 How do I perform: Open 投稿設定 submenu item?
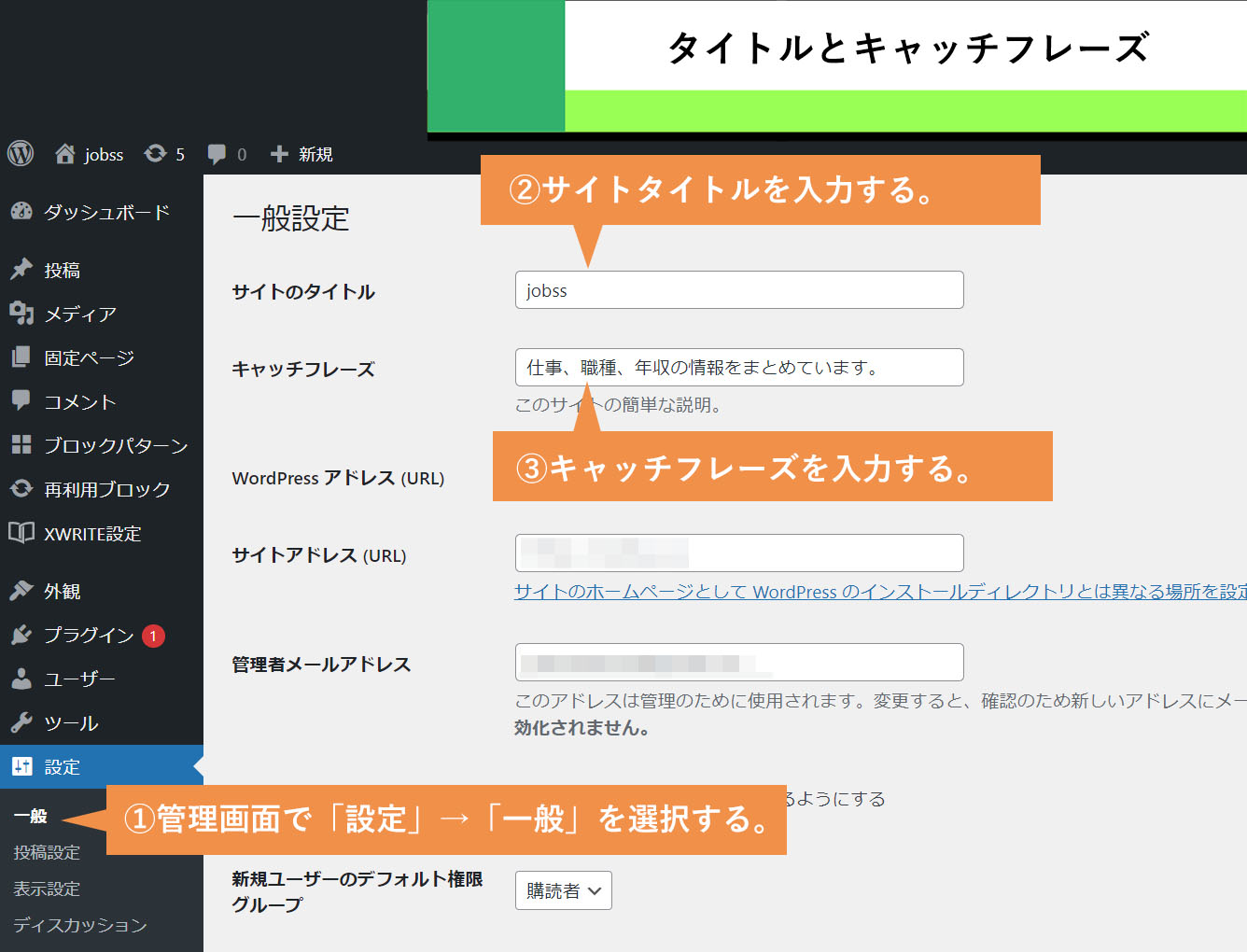[47, 852]
